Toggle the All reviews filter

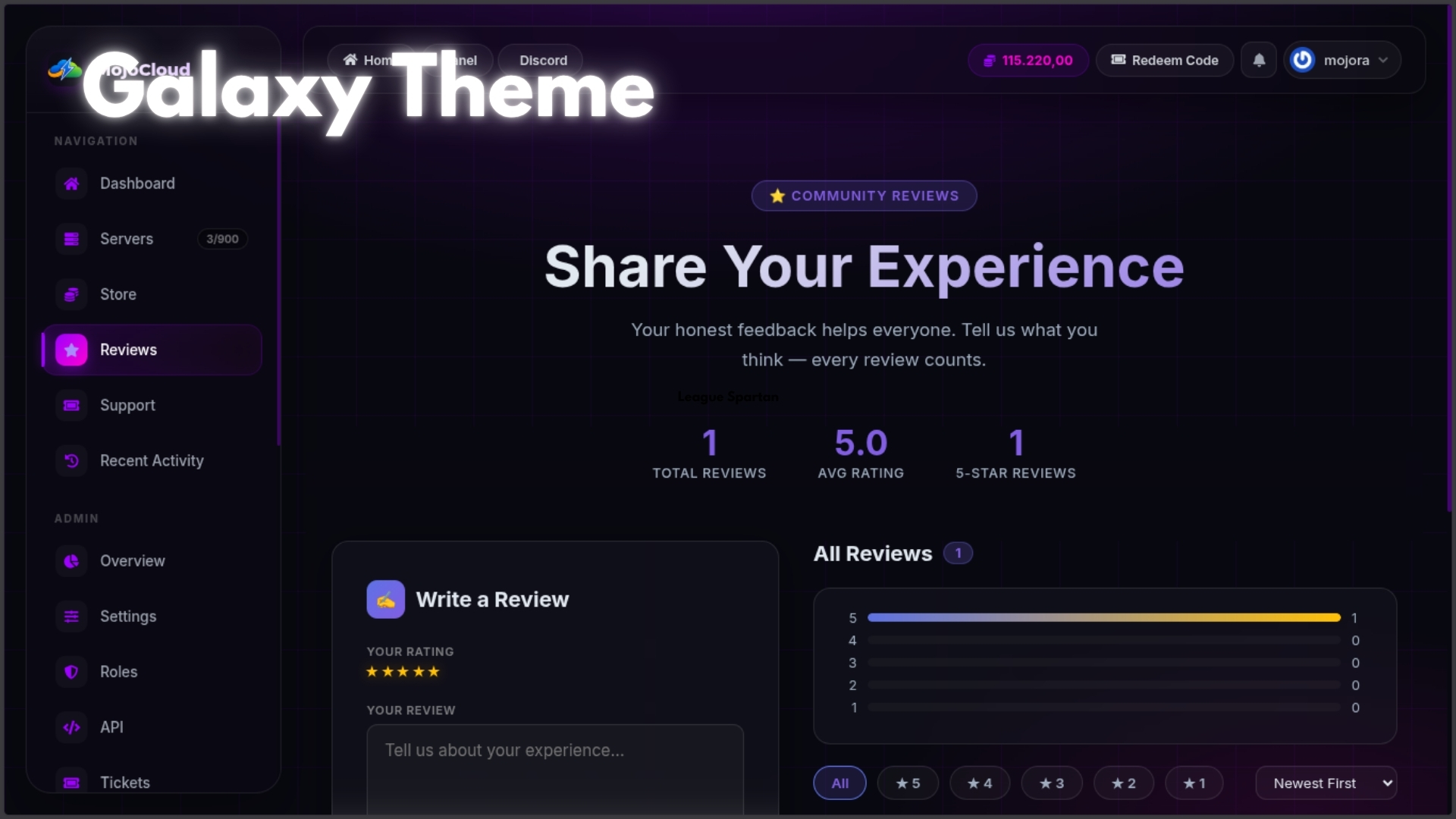tap(839, 783)
